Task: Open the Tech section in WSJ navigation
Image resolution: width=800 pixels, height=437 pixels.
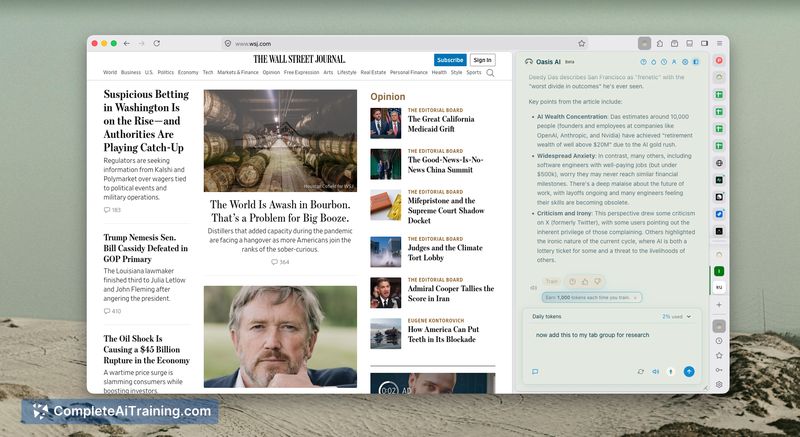Action: 208,72
